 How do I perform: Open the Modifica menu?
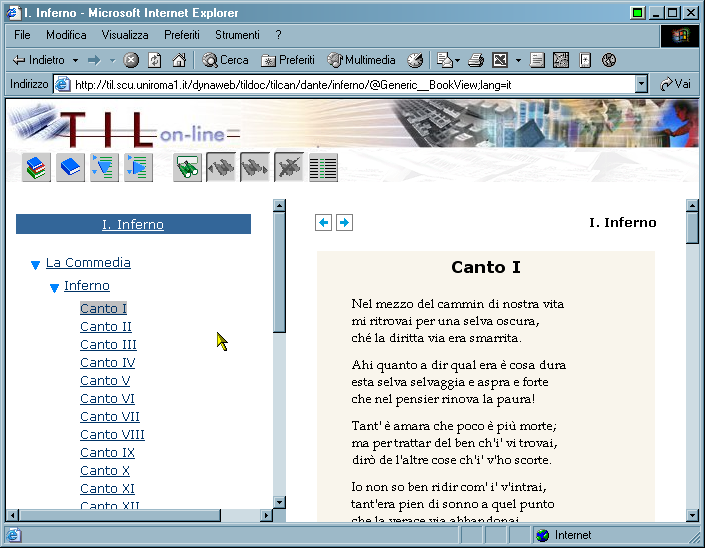pyautogui.click(x=66, y=35)
